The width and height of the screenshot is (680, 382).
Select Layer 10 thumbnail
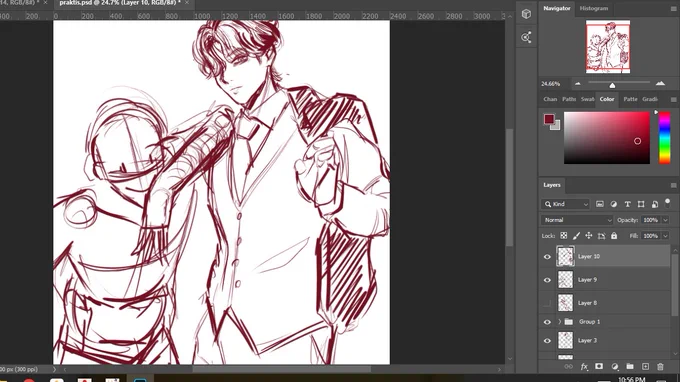click(565, 257)
